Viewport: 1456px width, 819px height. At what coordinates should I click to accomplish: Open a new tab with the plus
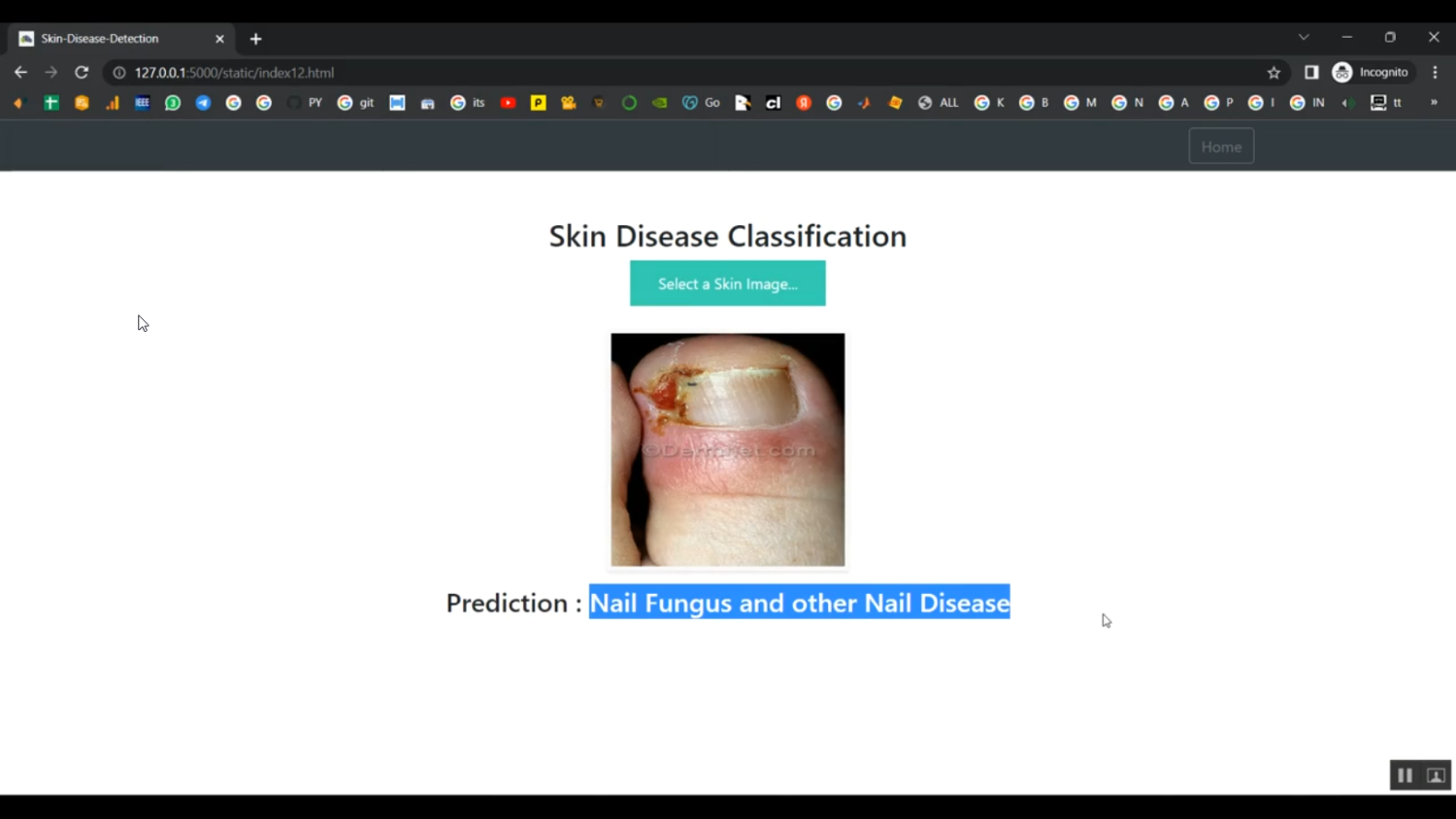click(255, 38)
